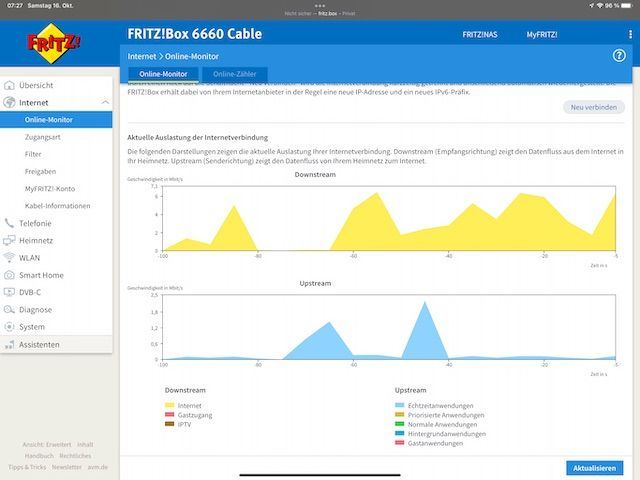Click the green Normale Anwendungen swatch
This screenshot has height=480, width=640.
400,424
